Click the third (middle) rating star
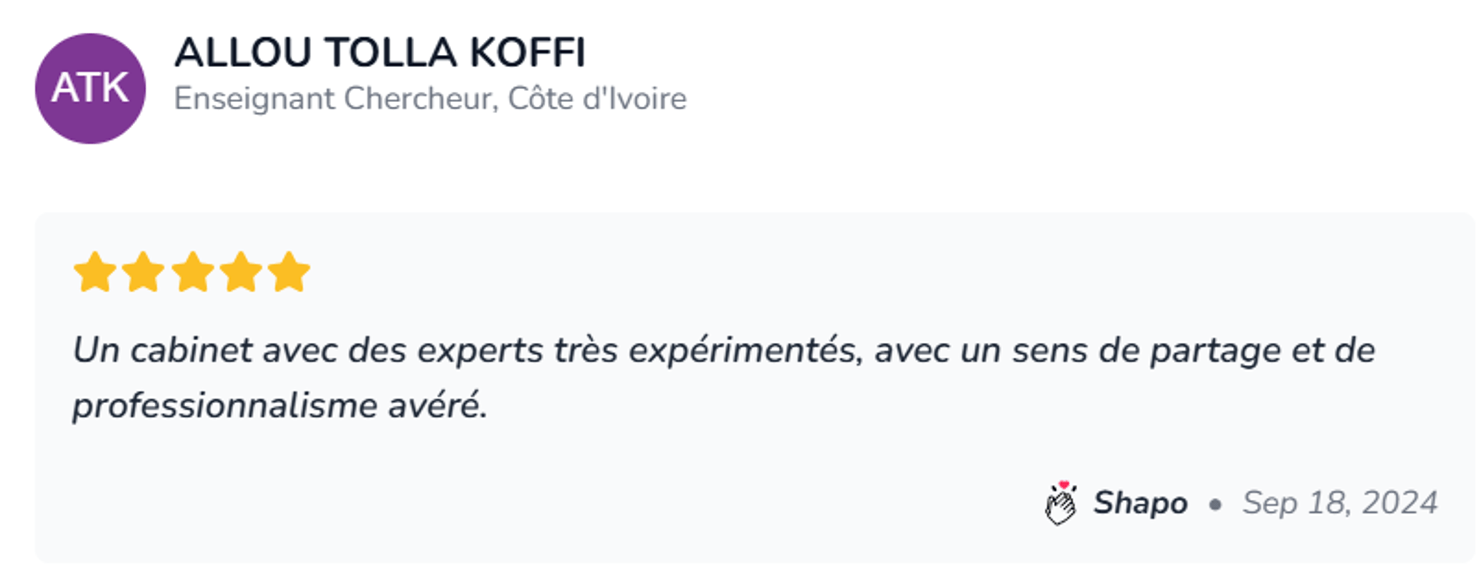Viewport: 1481px width, 565px height. point(191,273)
